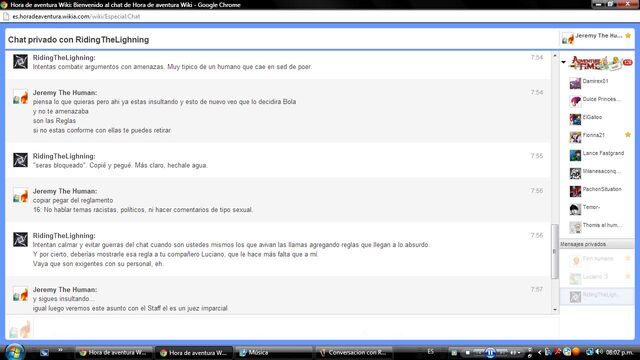Click Lance Fastgrand's avatar
The height and width of the screenshot is (360, 640).
pos(575,155)
